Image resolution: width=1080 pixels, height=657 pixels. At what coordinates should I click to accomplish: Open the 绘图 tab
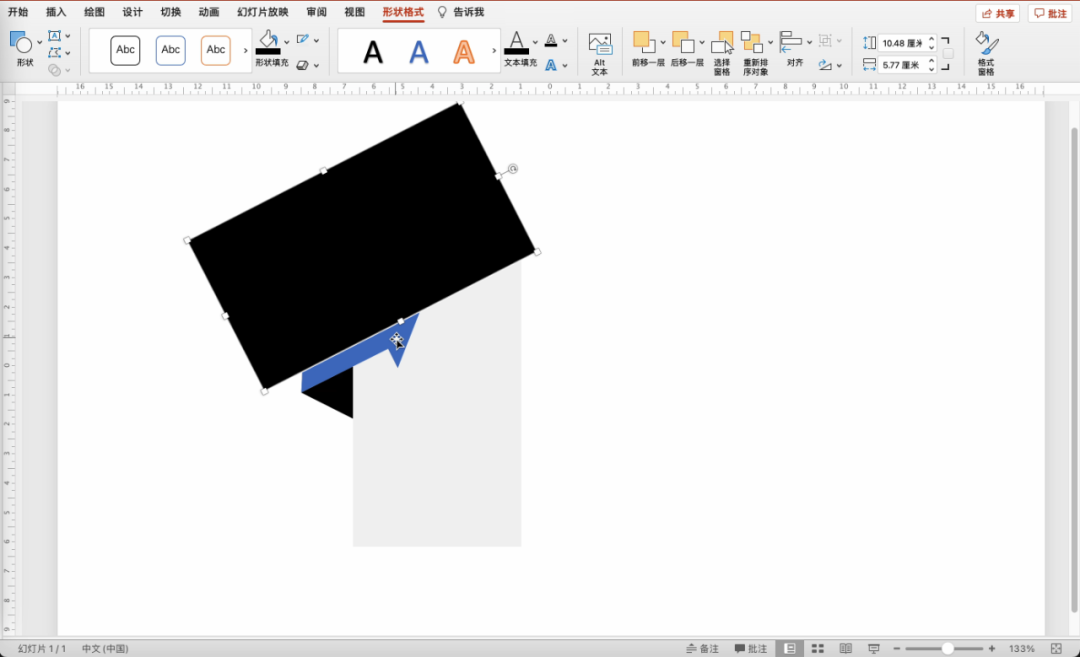94,12
